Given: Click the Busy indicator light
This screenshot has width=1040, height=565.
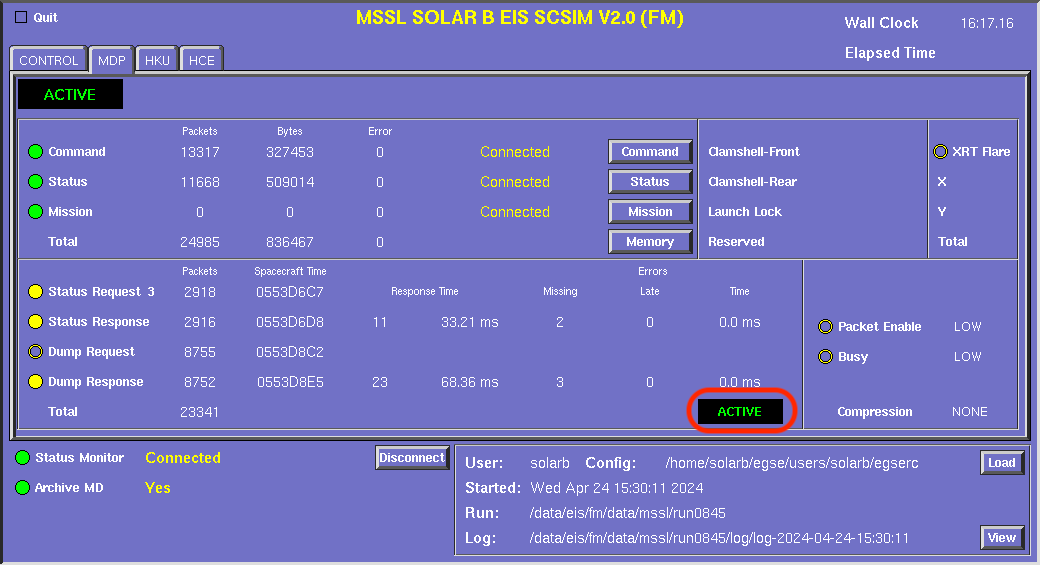Looking at the screenshot, I should (x=825, y=357).
